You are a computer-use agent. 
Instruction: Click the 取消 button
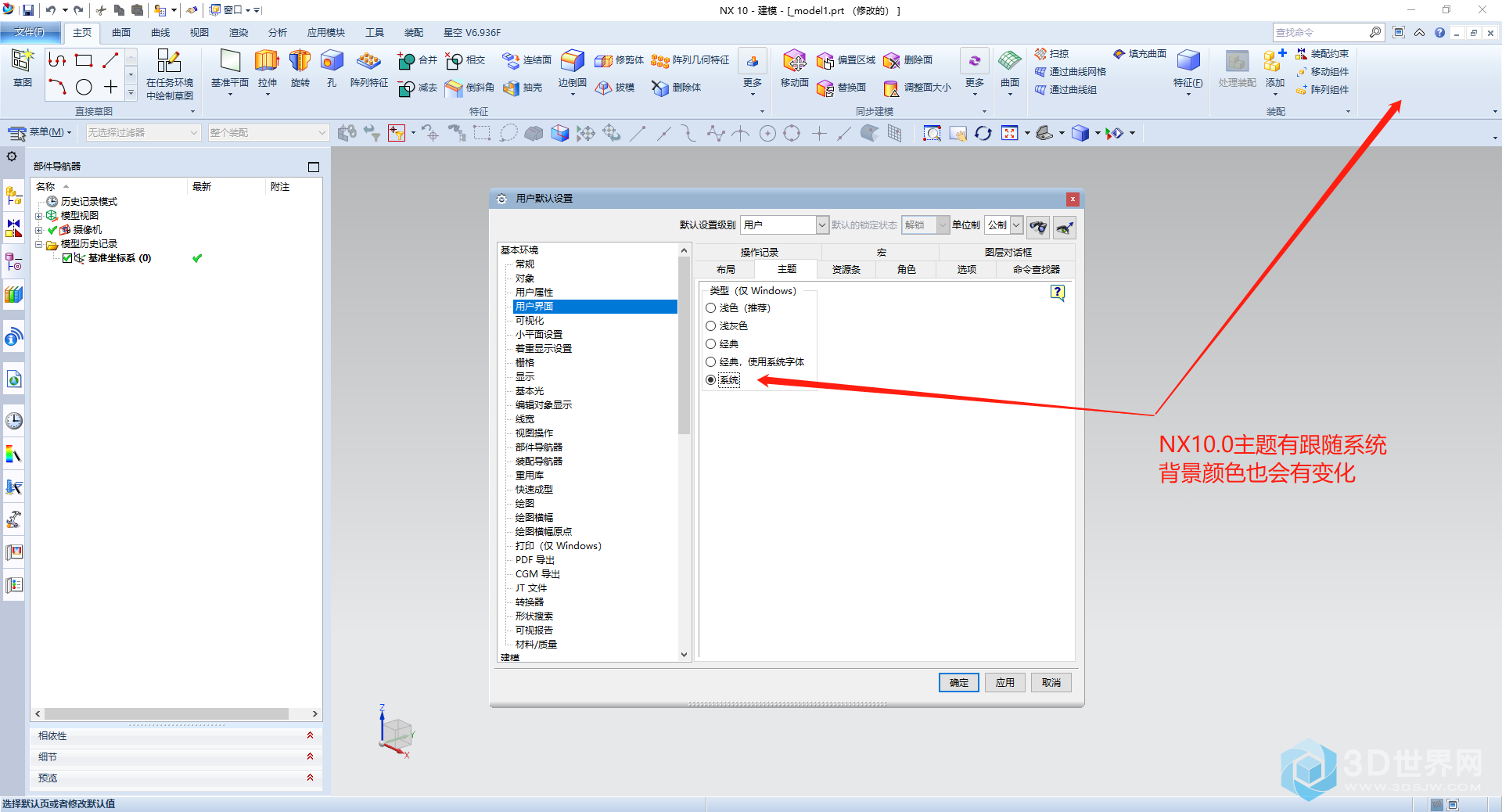pyautogui.click(x=1051, y=683)
